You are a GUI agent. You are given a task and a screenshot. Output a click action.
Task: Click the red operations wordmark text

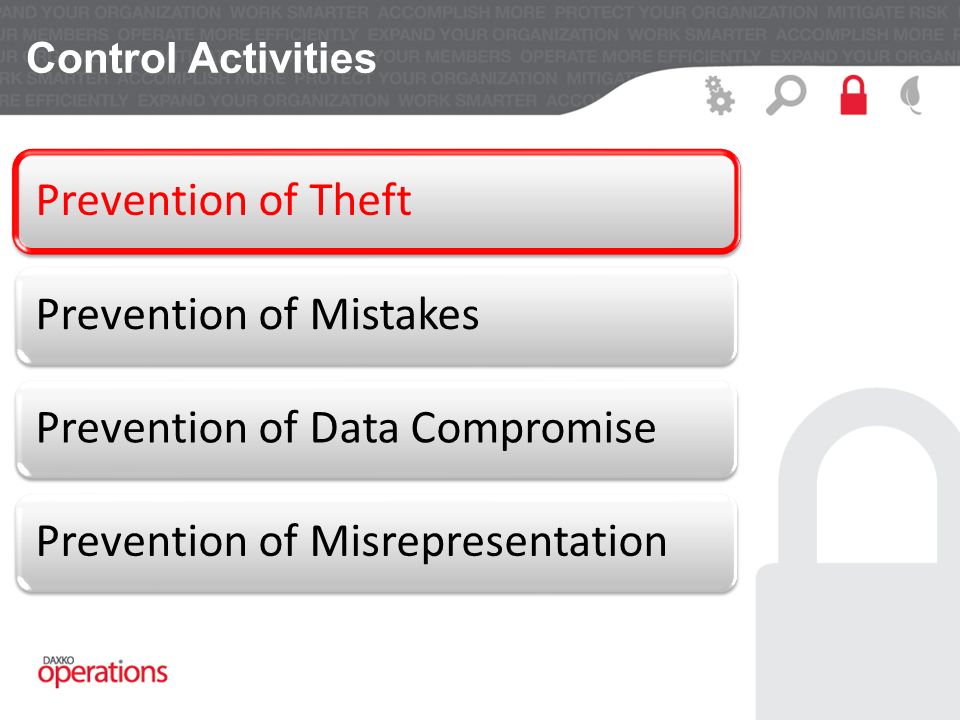102,674
